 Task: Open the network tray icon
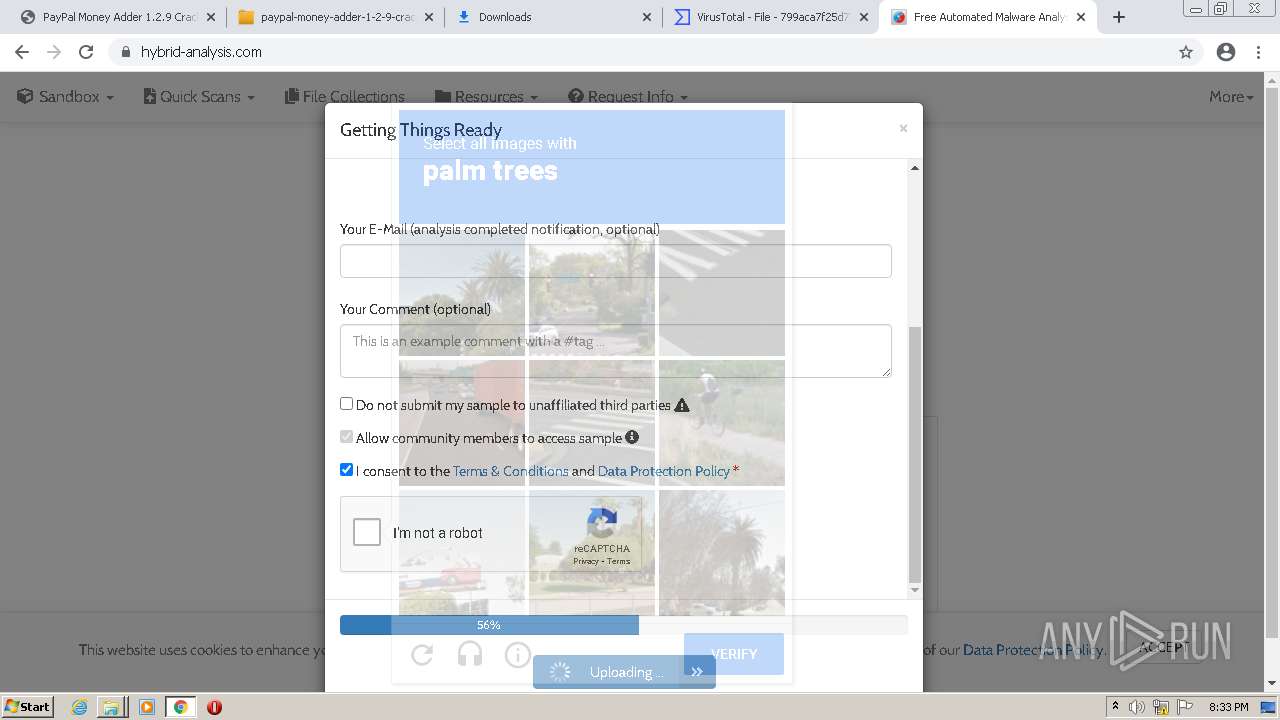[x=1161, y=707]
